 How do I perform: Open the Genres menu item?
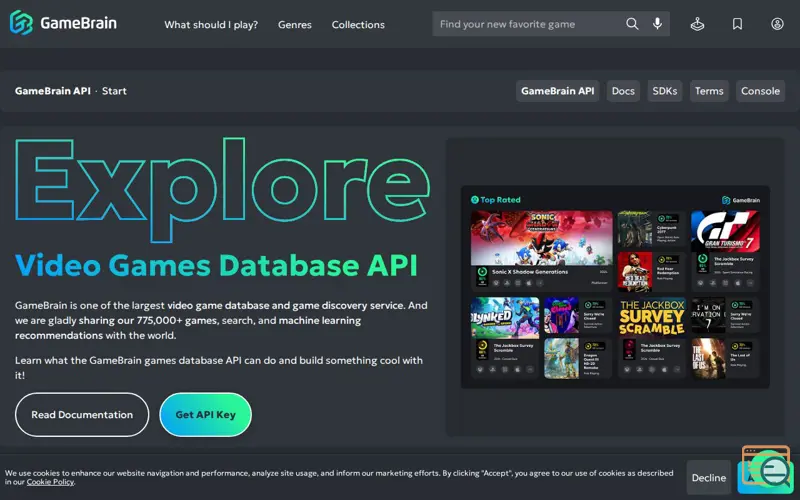pos(294,24)
